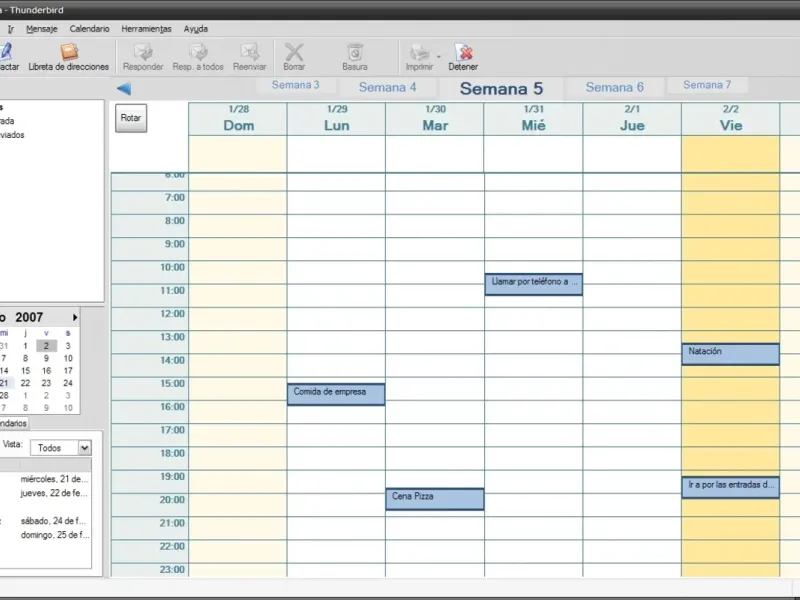The height and width of the screenshot is (600, 800).
Task: Click the Reenviar forward icon
Action: coord(249,57)
